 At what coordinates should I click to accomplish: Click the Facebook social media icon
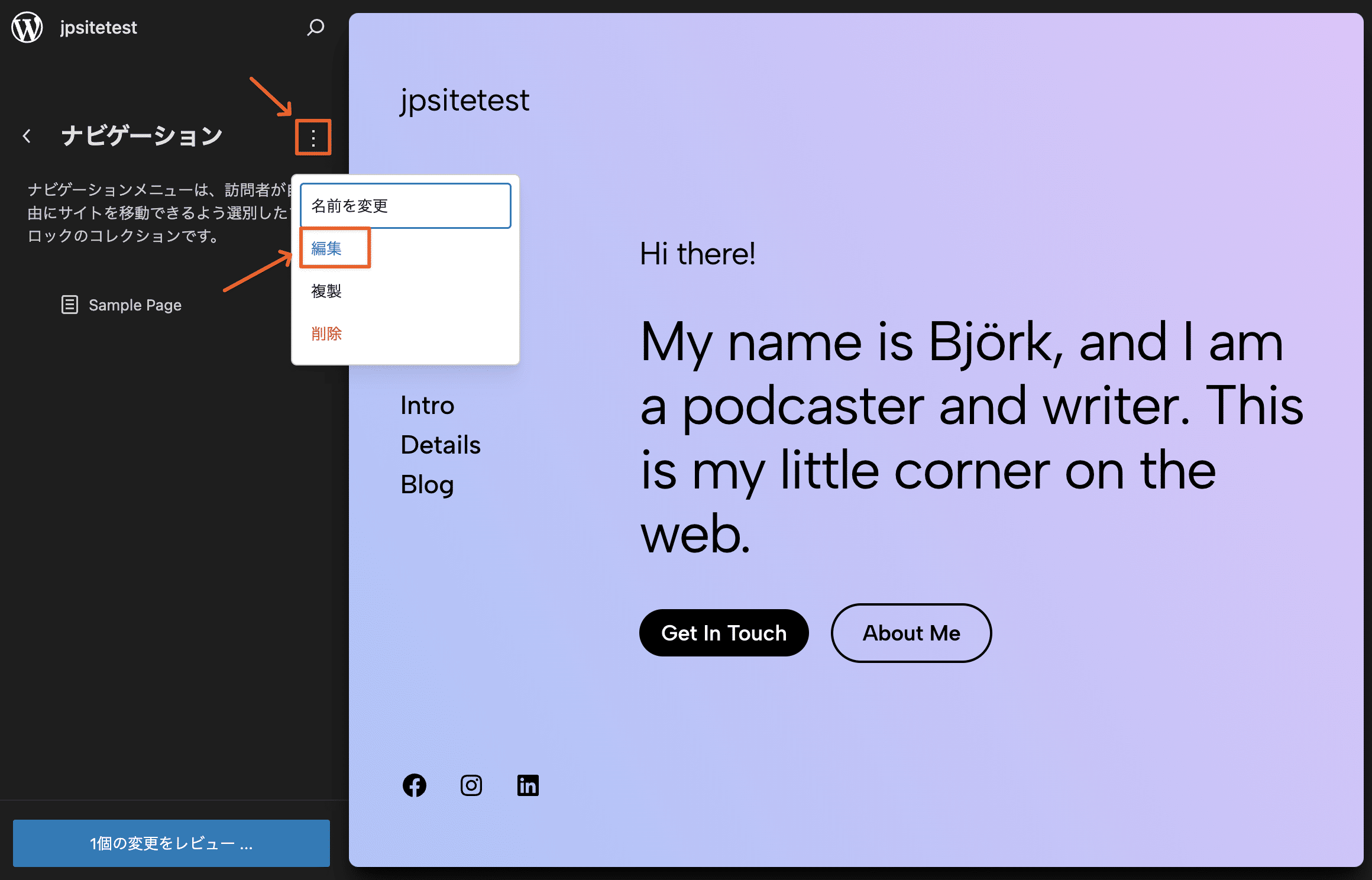click(414, 785)
